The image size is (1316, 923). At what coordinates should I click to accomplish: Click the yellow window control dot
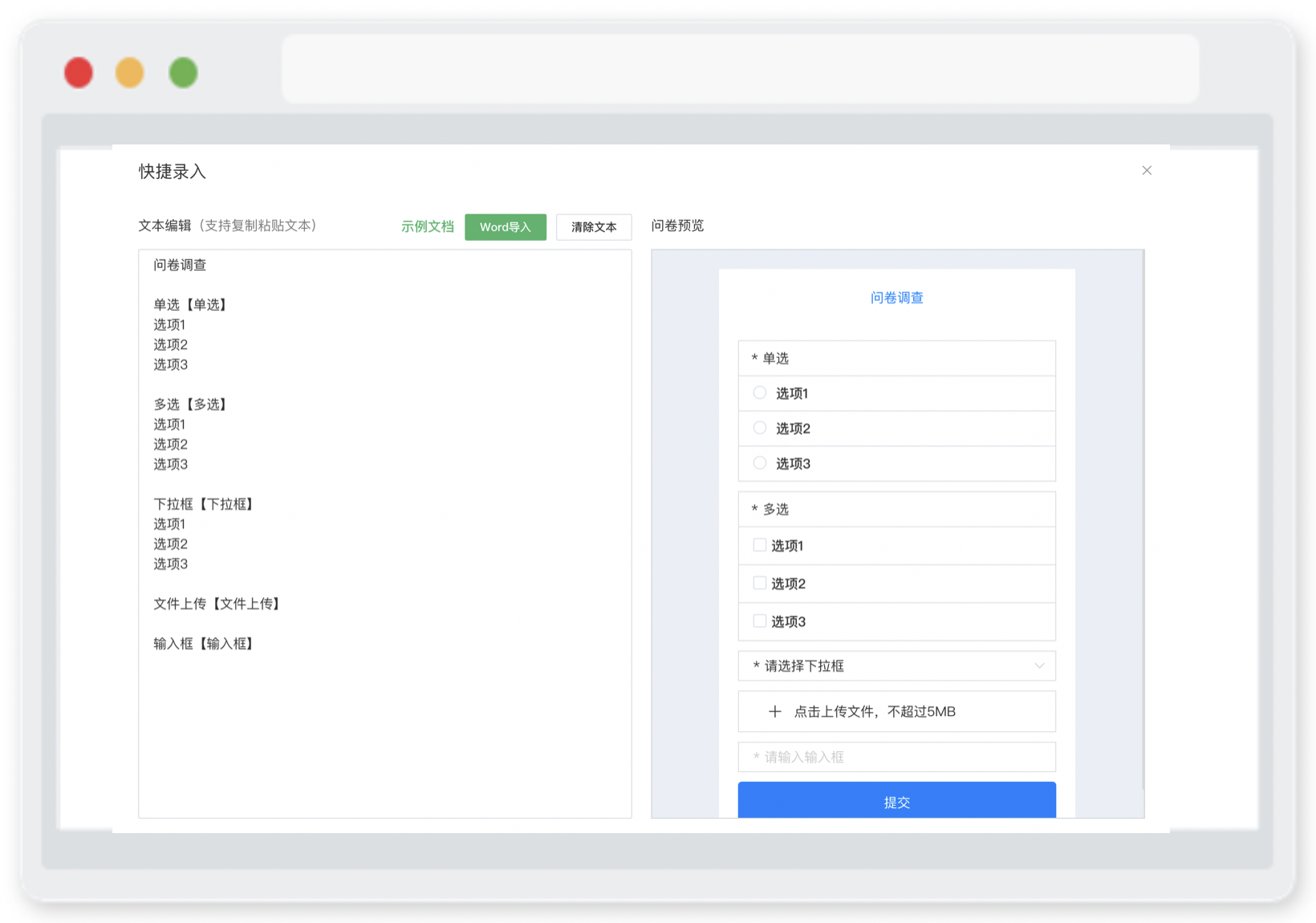click(x=130, y=72)
